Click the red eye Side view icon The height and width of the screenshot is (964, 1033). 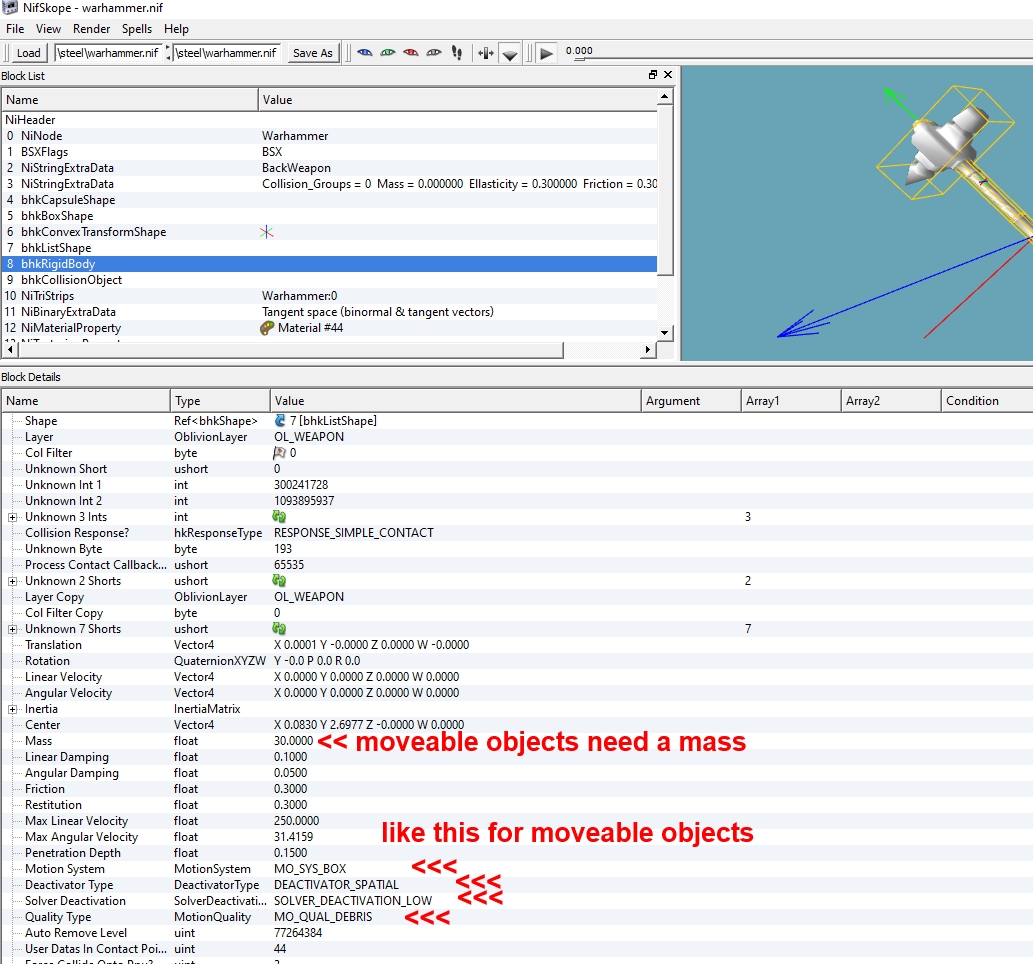tap(410, 53)
